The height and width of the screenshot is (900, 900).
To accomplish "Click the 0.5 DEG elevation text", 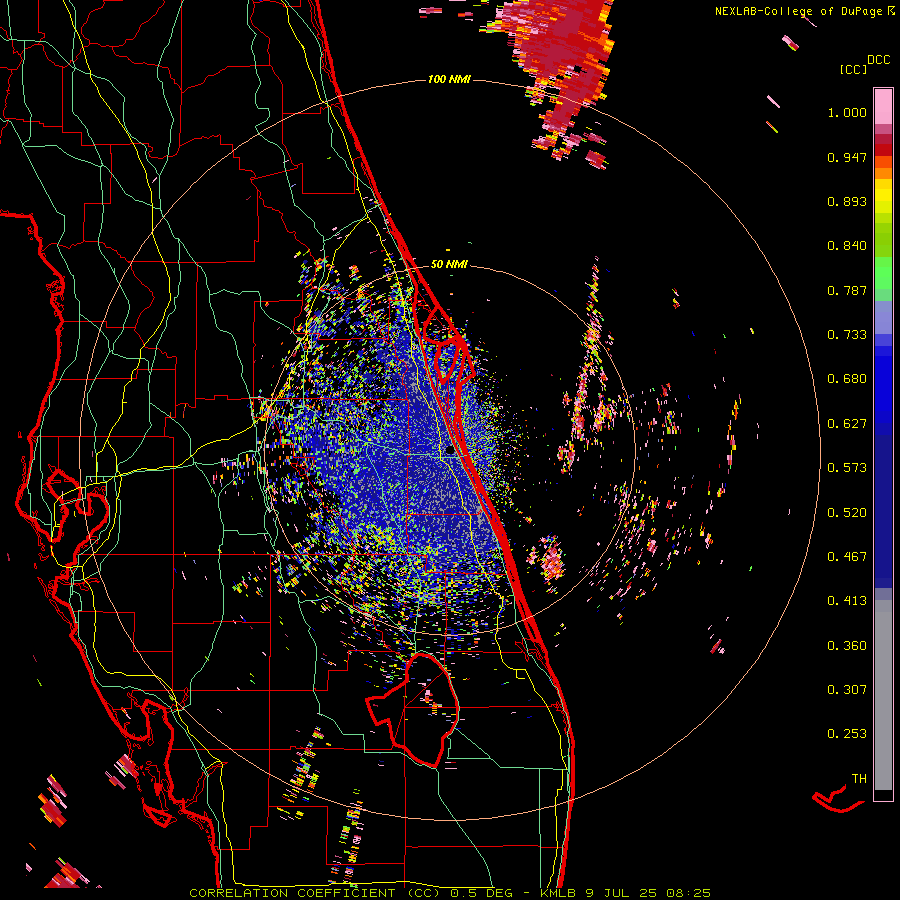I will (481, 893).
